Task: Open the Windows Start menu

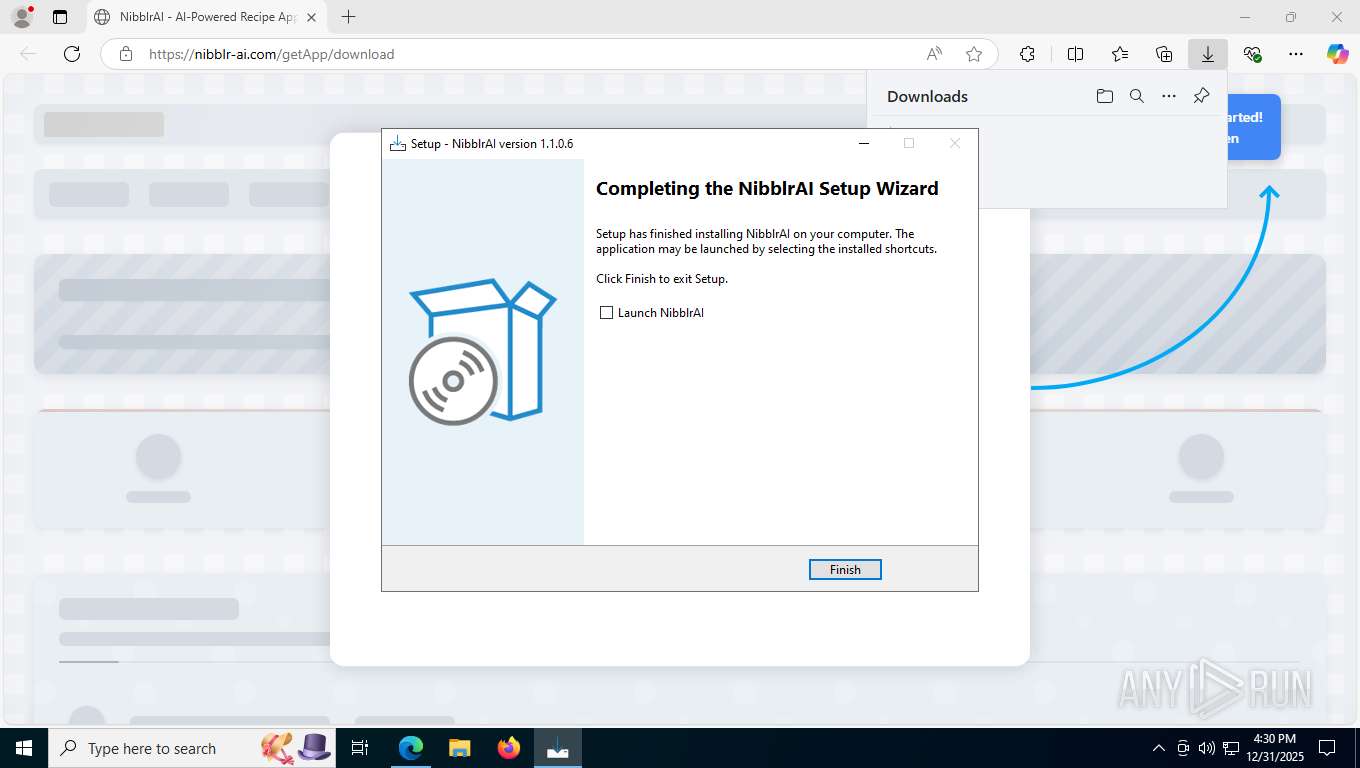Action: click(24, 748)
